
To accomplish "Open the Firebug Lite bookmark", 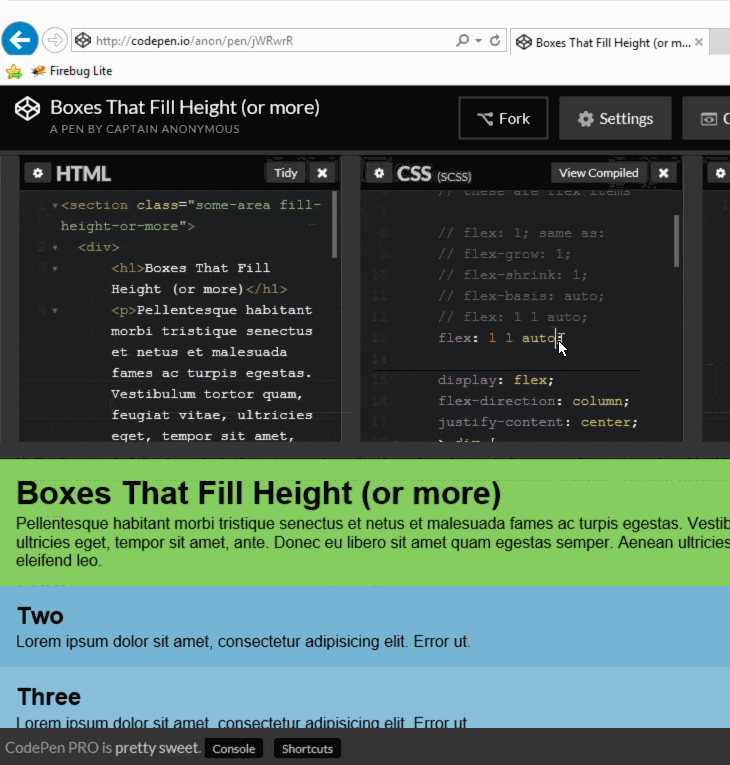I will (72, 71).
